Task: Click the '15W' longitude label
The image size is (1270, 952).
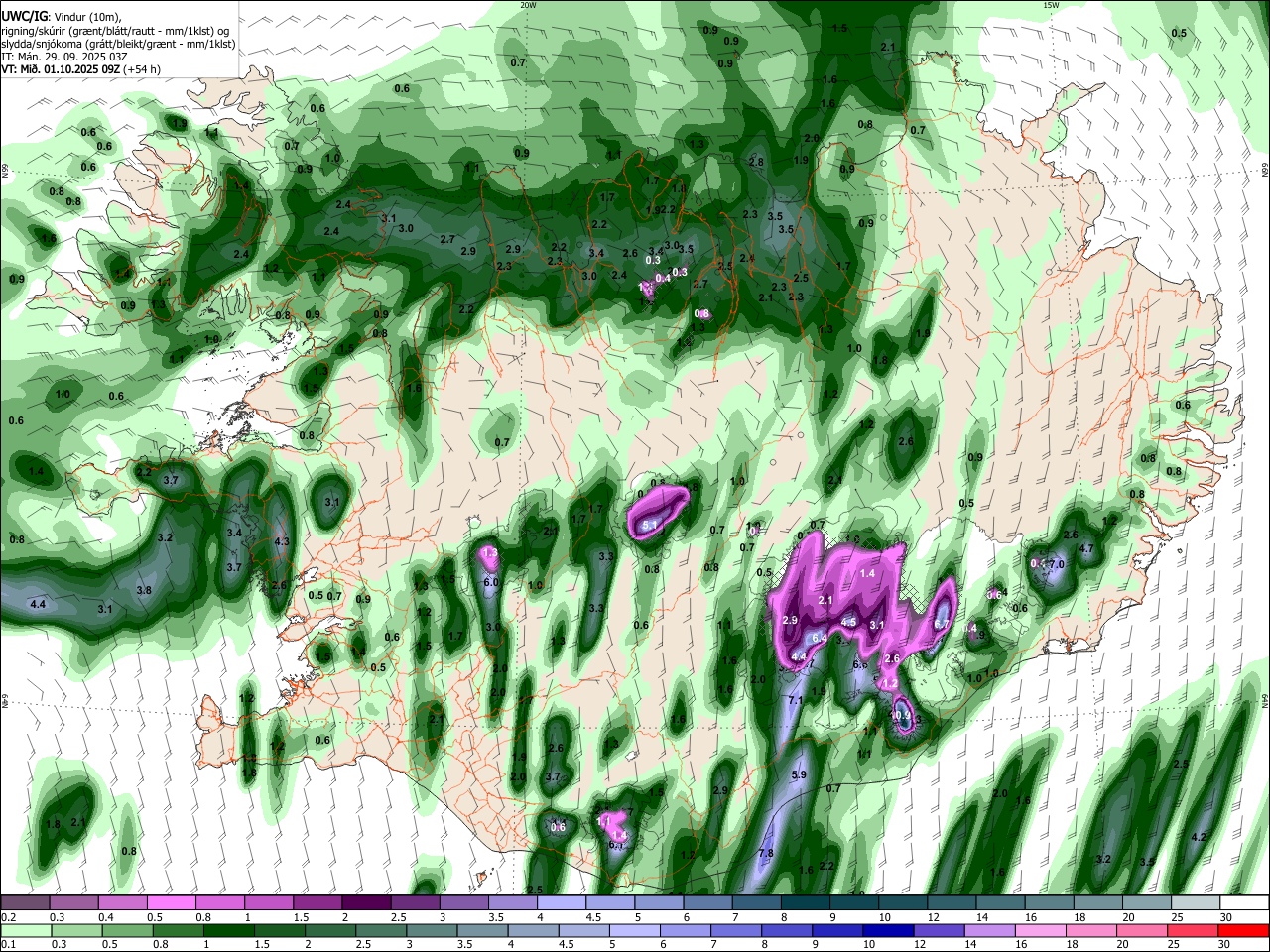Action: [x=1050, y=5]
